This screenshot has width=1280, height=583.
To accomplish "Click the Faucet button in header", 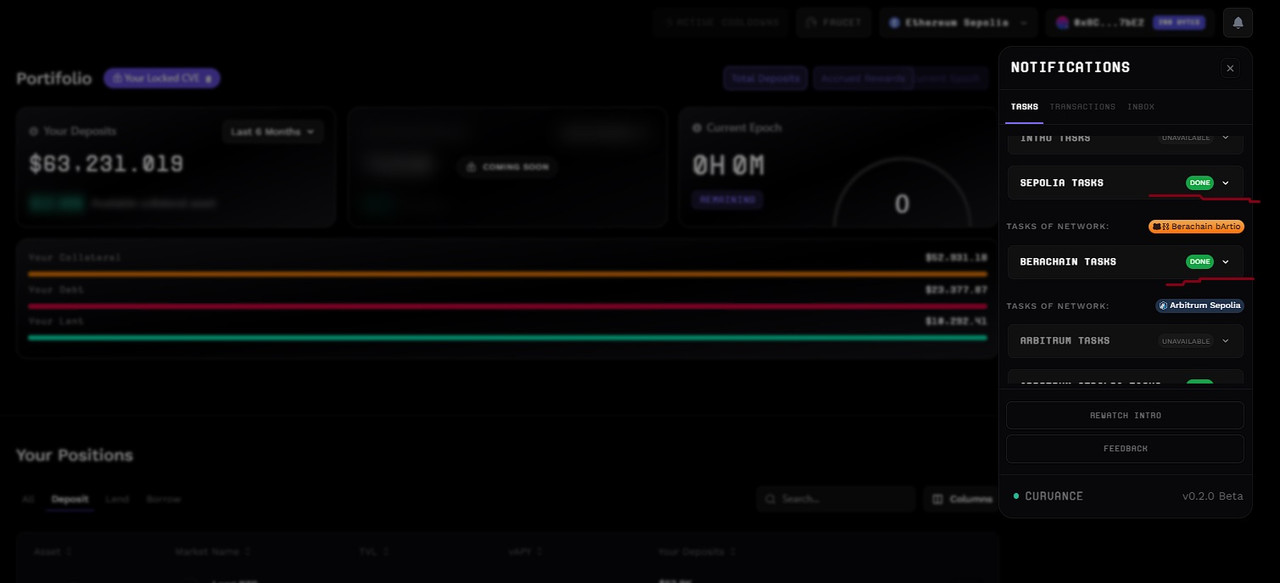I will (x=834, y=22).
